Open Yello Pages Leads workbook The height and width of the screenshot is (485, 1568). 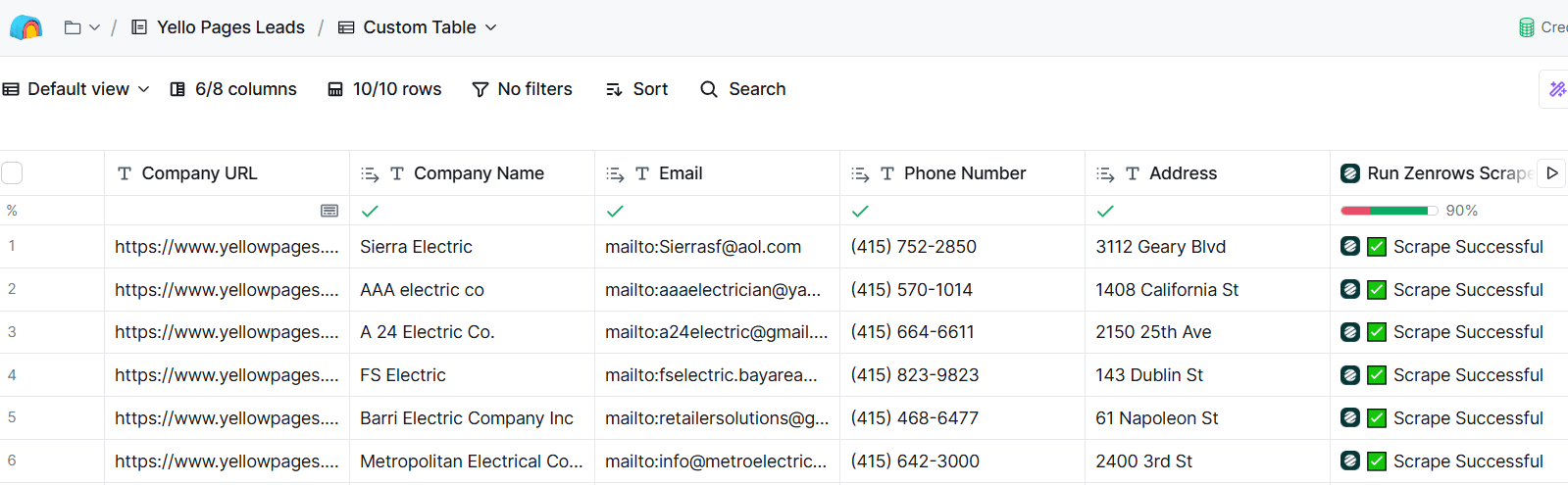pos(218,27)
